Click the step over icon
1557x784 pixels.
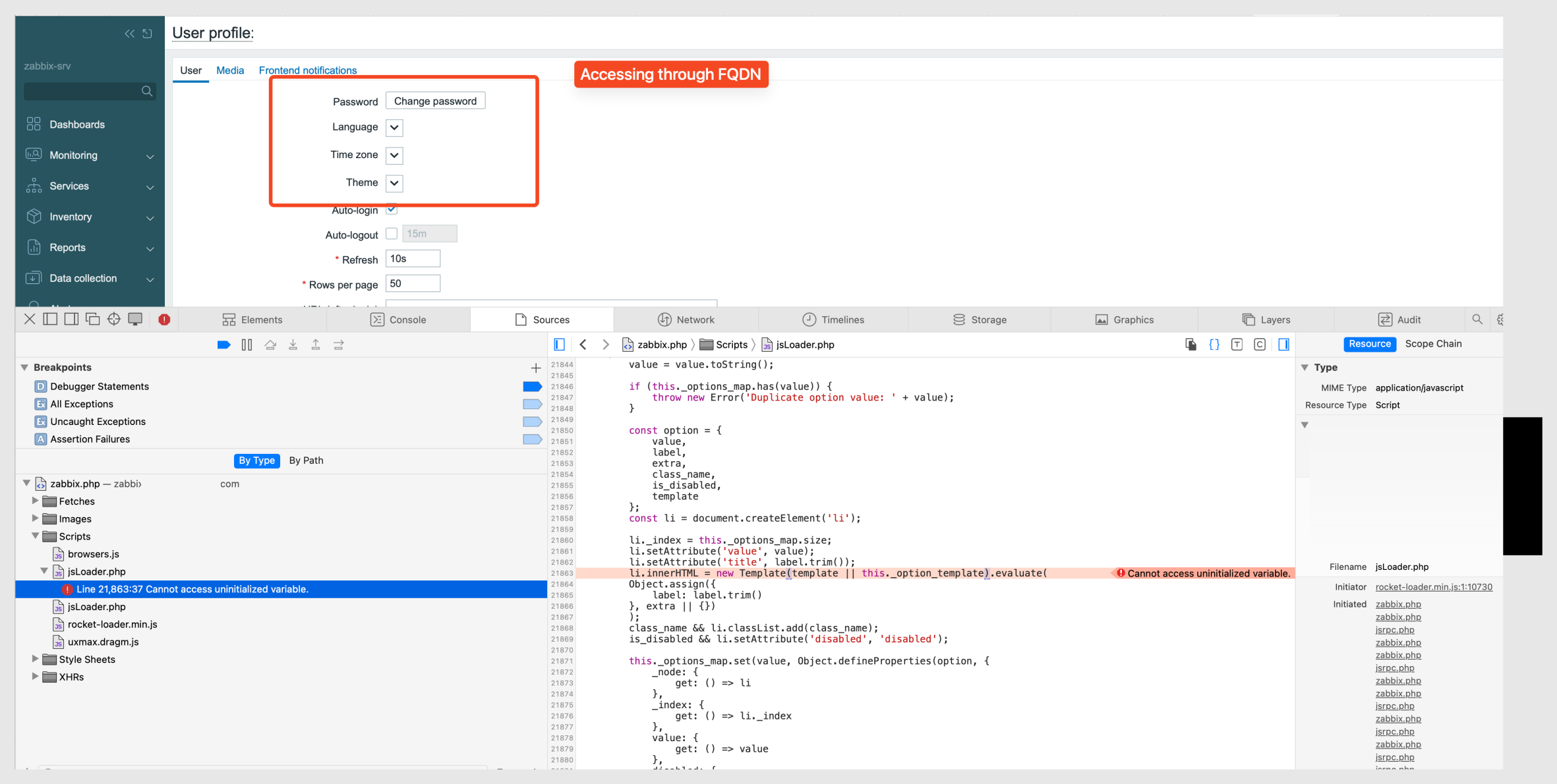270,345
